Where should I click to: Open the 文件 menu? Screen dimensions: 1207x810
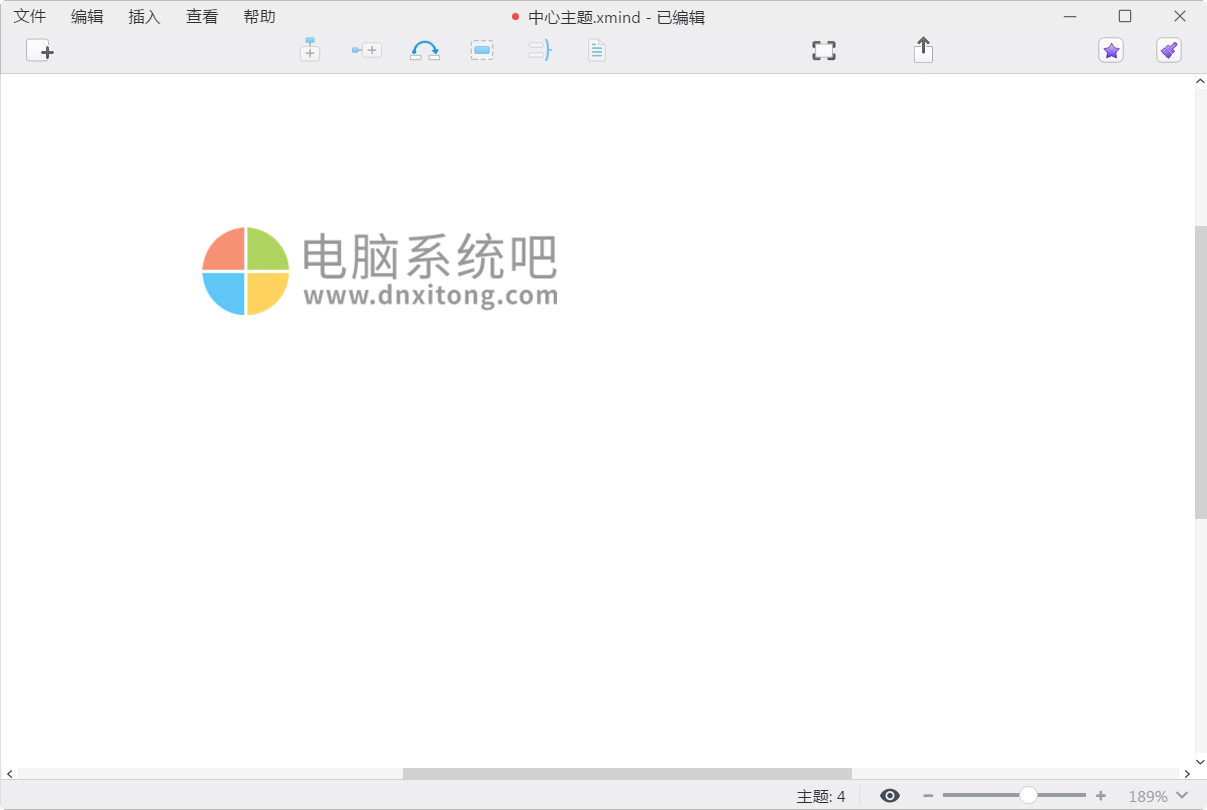[30, 17]
